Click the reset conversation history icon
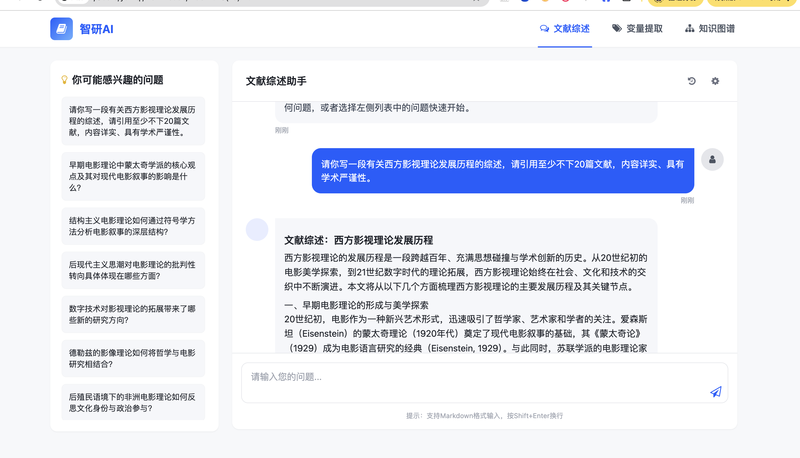800x458 pixels. click(692, 81)
